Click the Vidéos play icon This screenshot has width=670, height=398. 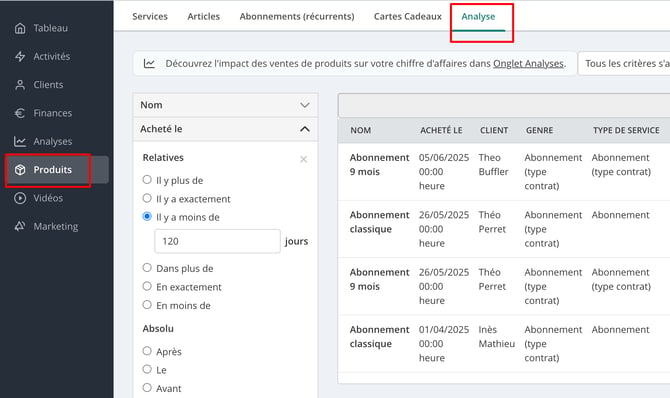[x=20, y=198]
